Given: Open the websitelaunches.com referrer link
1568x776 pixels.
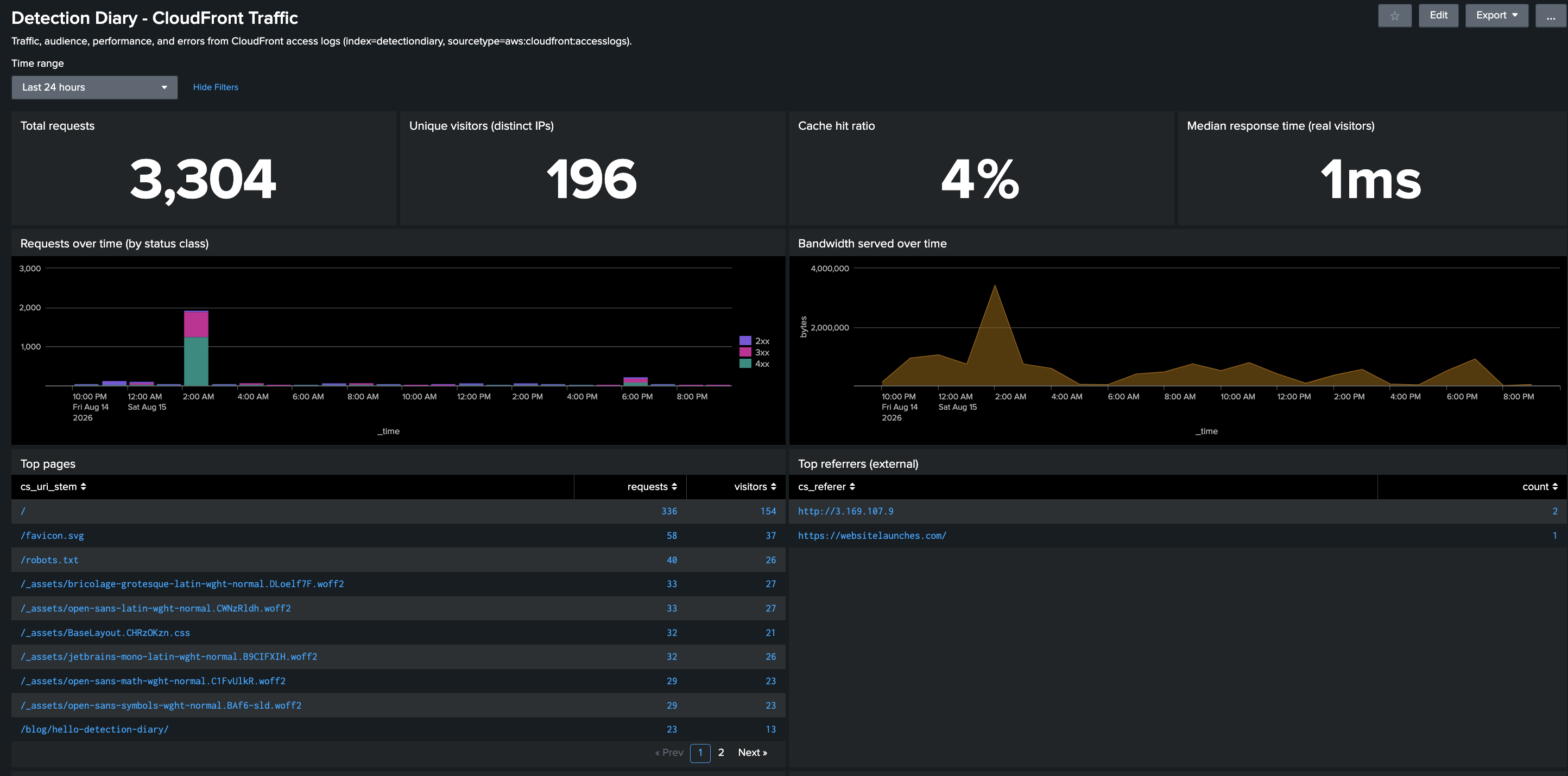Looking at the screenshot, I should (x=871, y=535).
